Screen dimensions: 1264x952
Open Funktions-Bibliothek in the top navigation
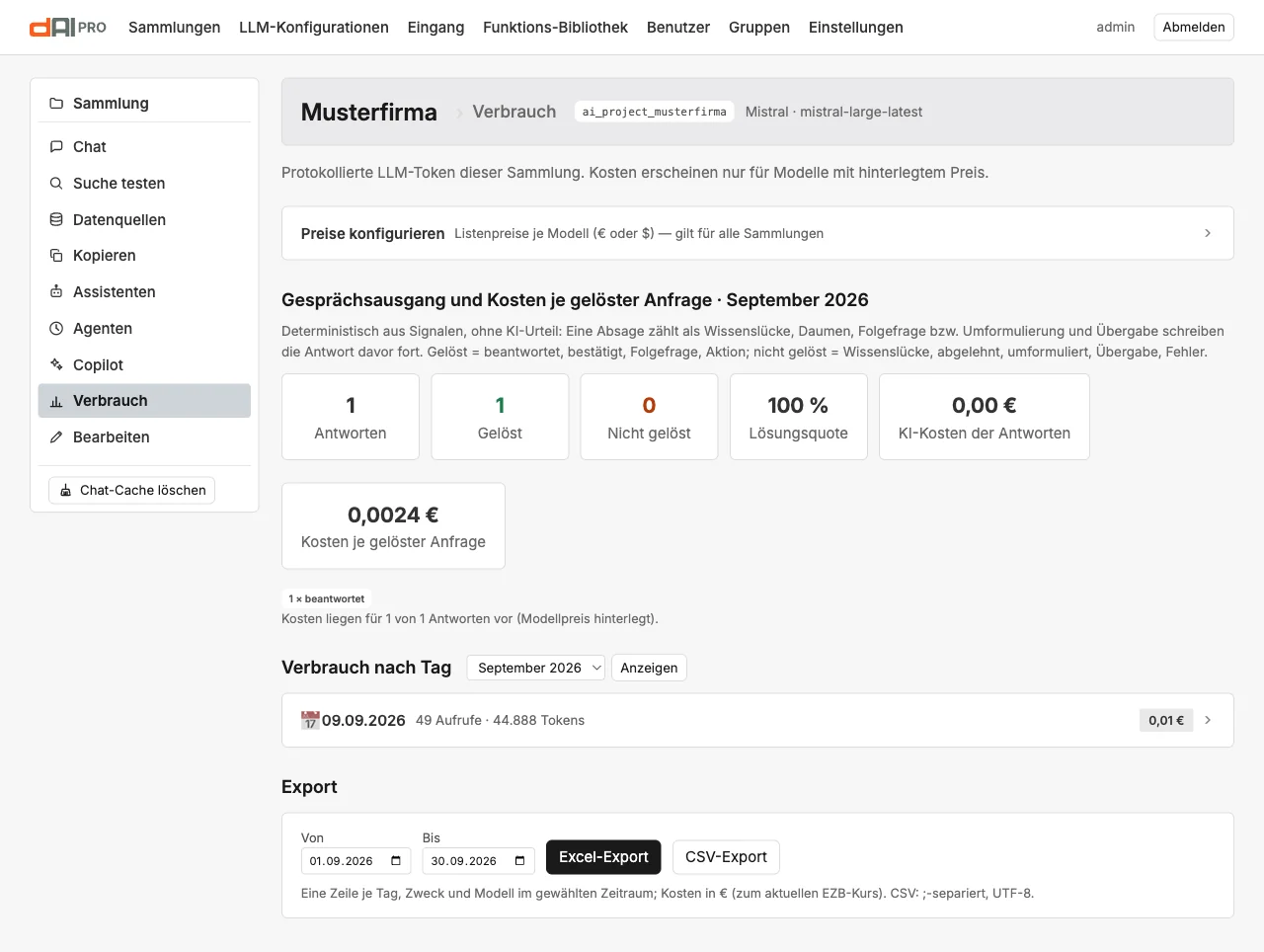pyautogui.click(x=555, y=28)
